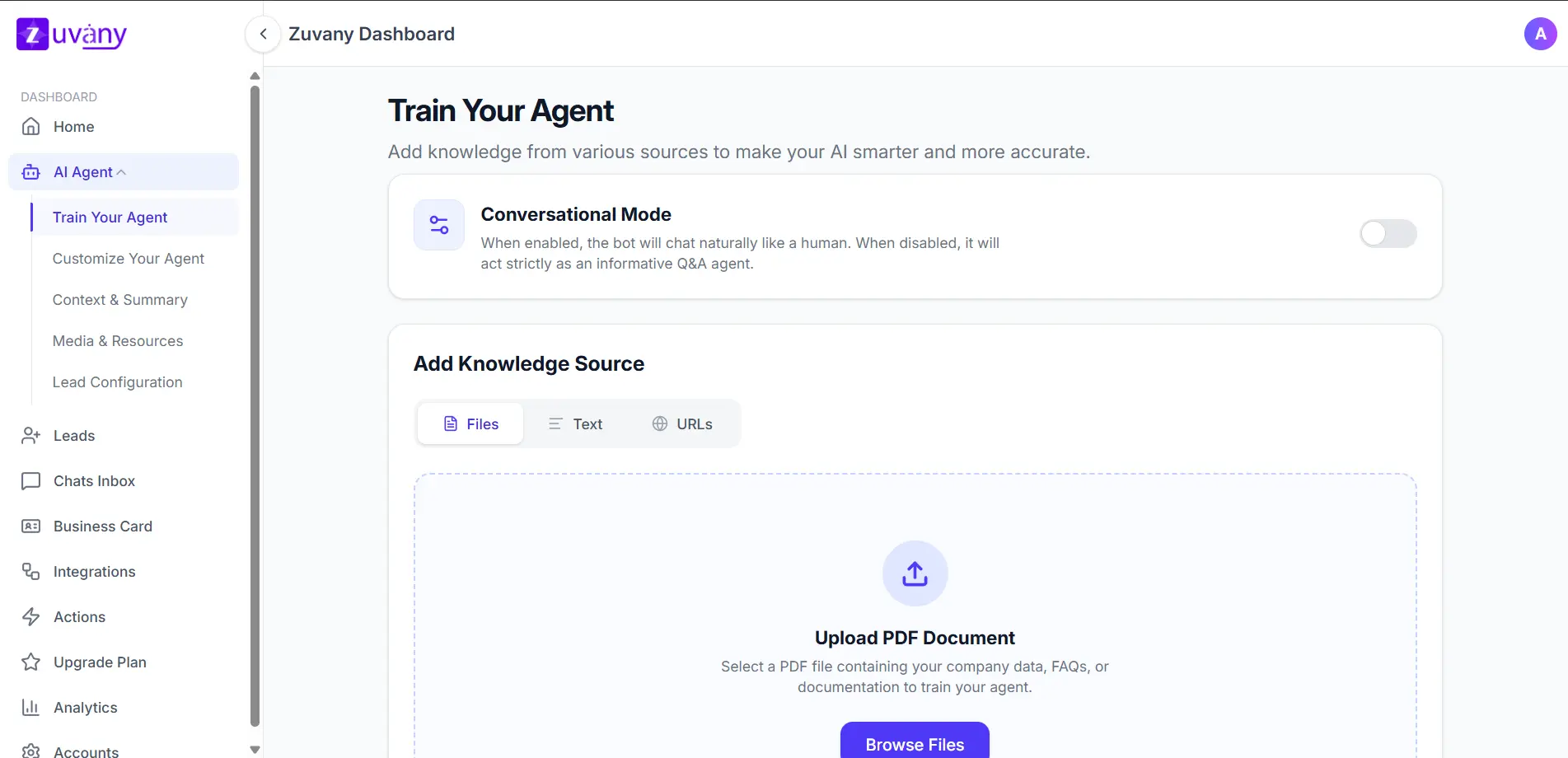Click the Upload PDF Document dropzone heading

[x=915, y=639]
